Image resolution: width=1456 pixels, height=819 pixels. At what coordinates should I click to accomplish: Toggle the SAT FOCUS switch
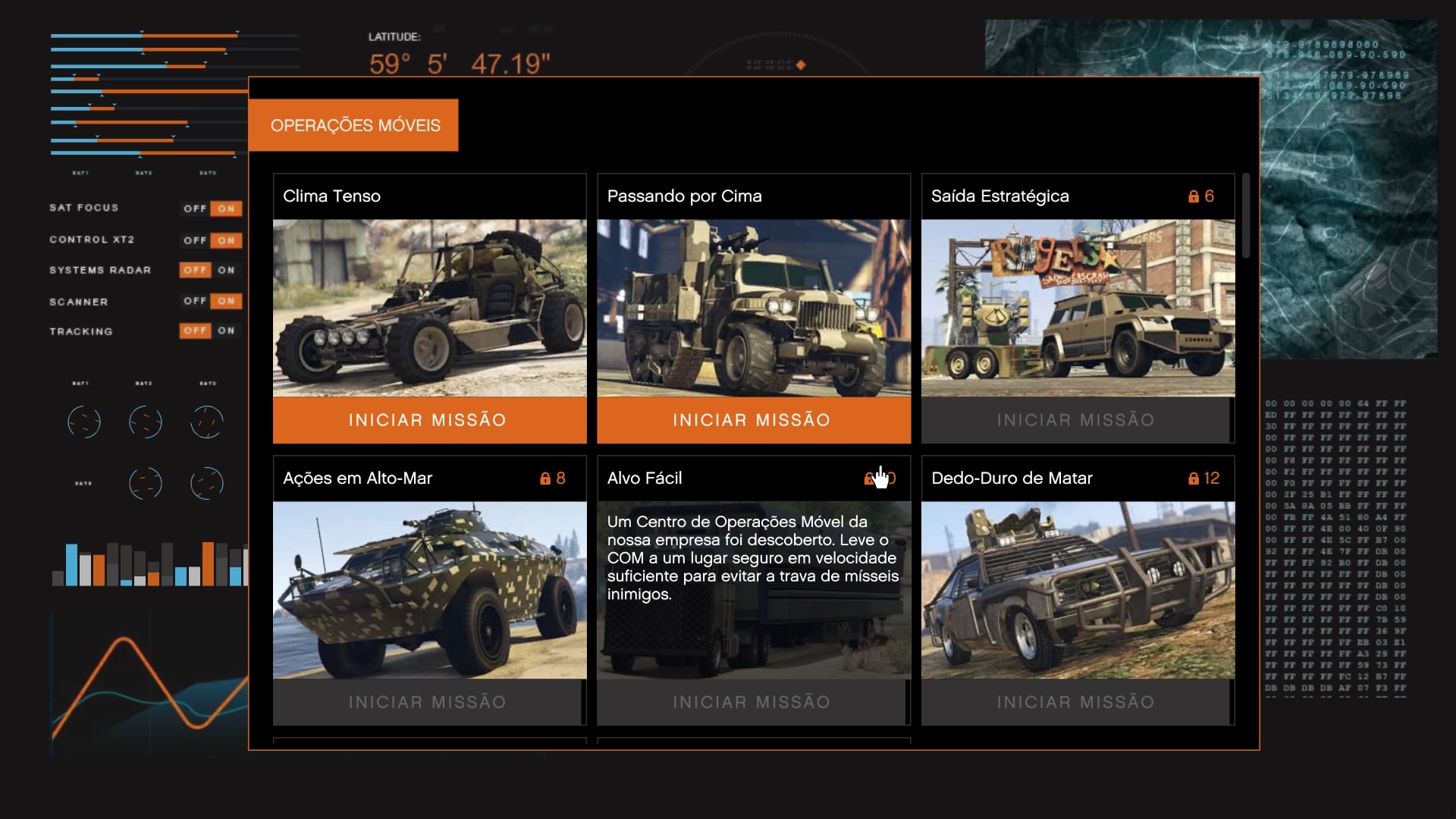(x=212, y=209)
